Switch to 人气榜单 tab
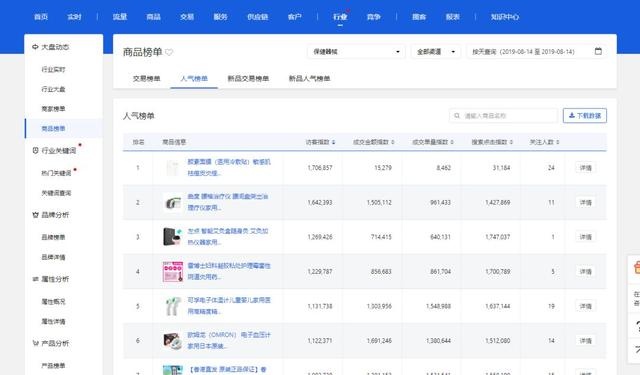This screenshot has height=375, width=640. tap(194, 78)
